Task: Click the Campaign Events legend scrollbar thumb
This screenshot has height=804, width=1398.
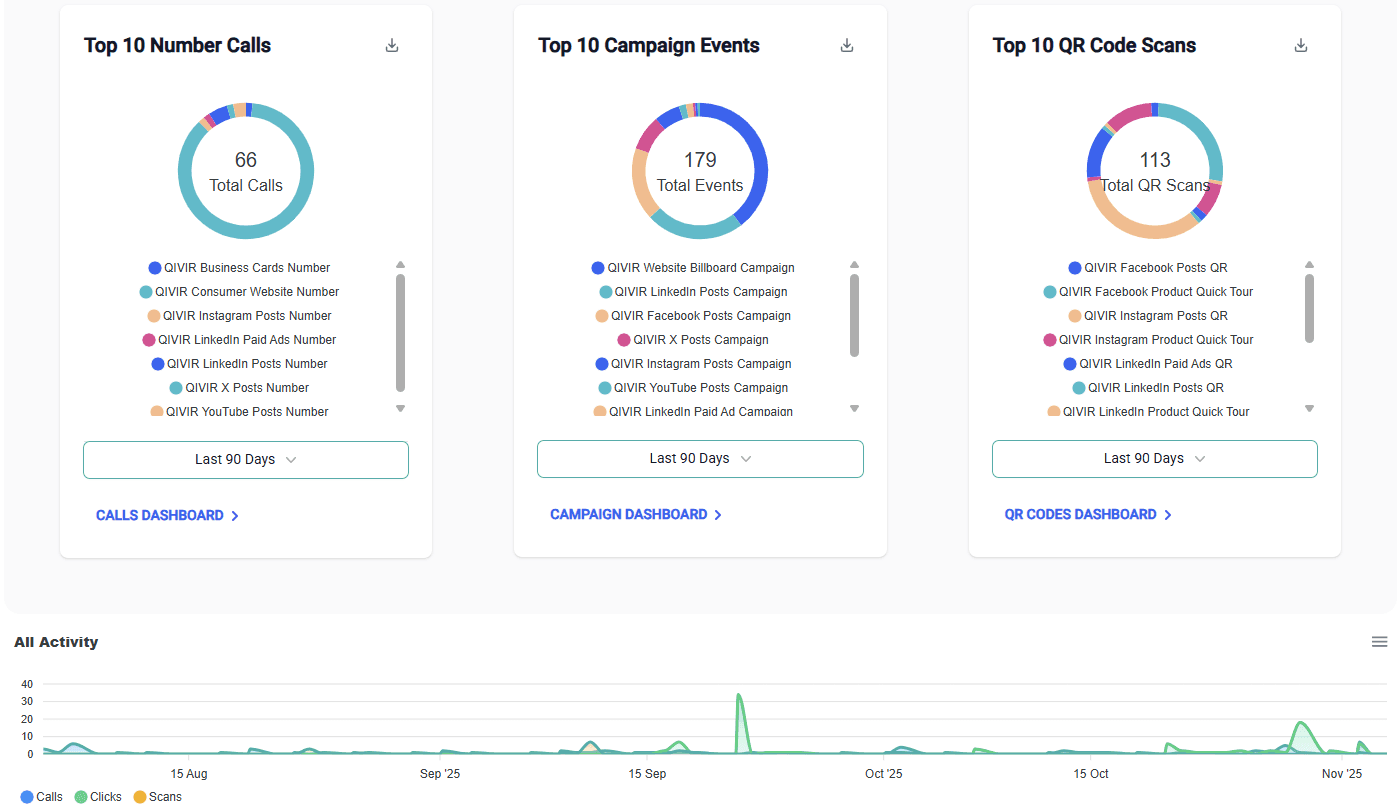Action: pos(854,315)
